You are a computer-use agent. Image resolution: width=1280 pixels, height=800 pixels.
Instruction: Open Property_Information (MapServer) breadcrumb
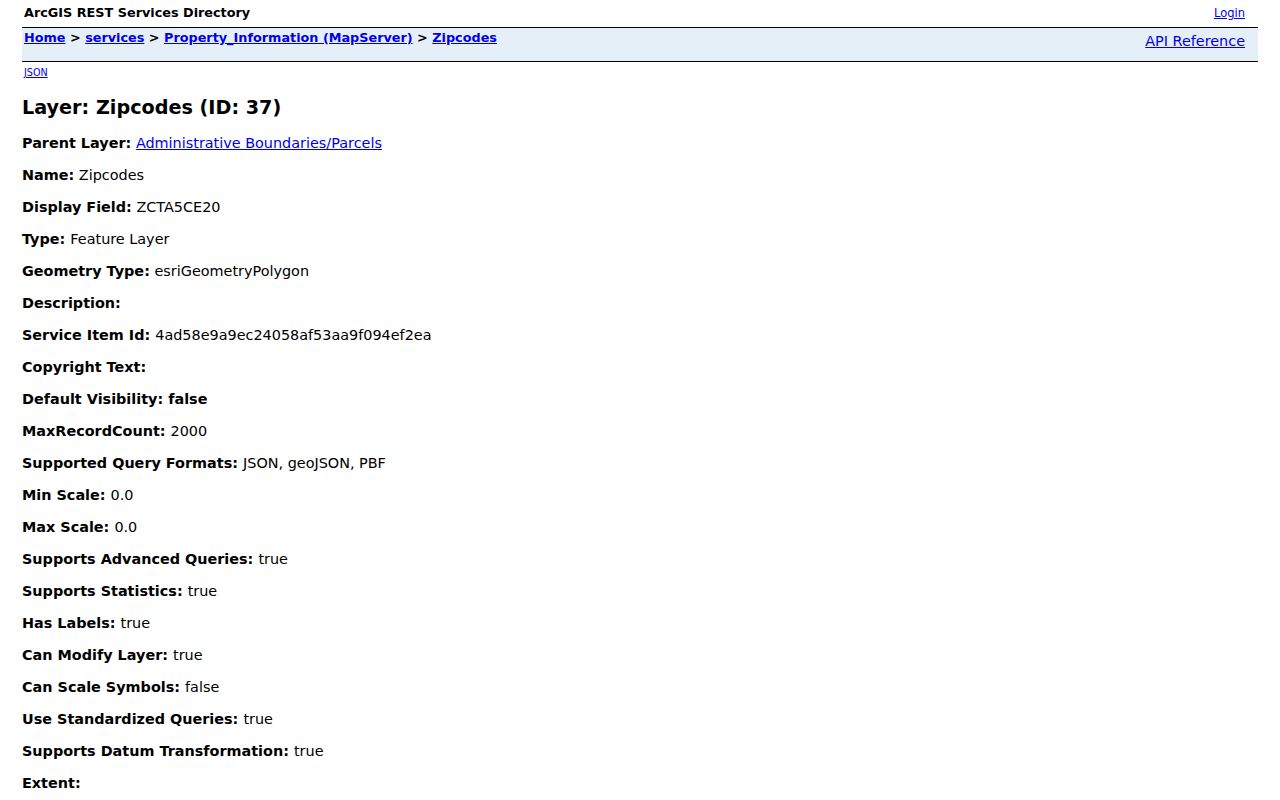[288, 38]
